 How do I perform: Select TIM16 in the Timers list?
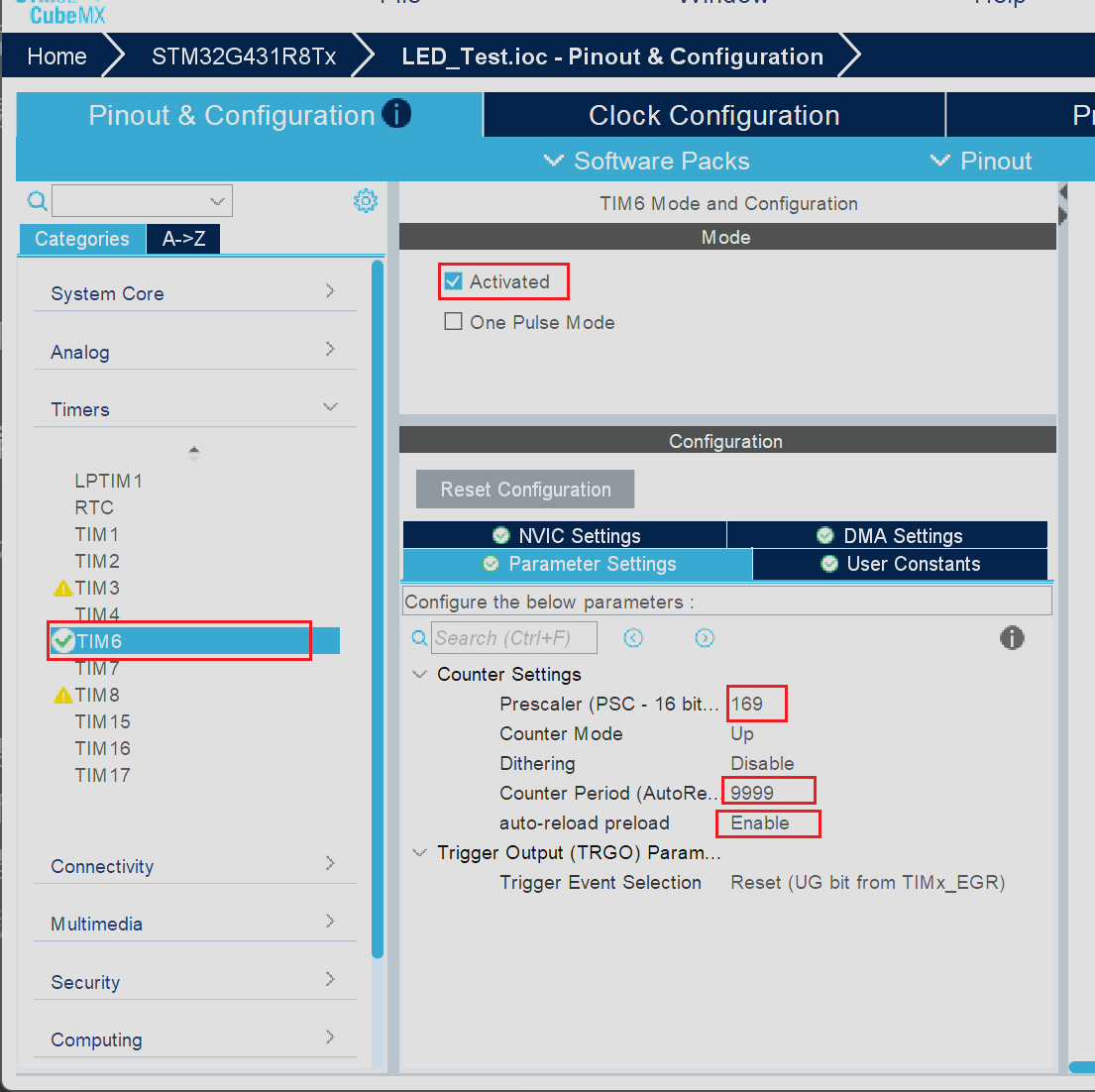[103, 748]
